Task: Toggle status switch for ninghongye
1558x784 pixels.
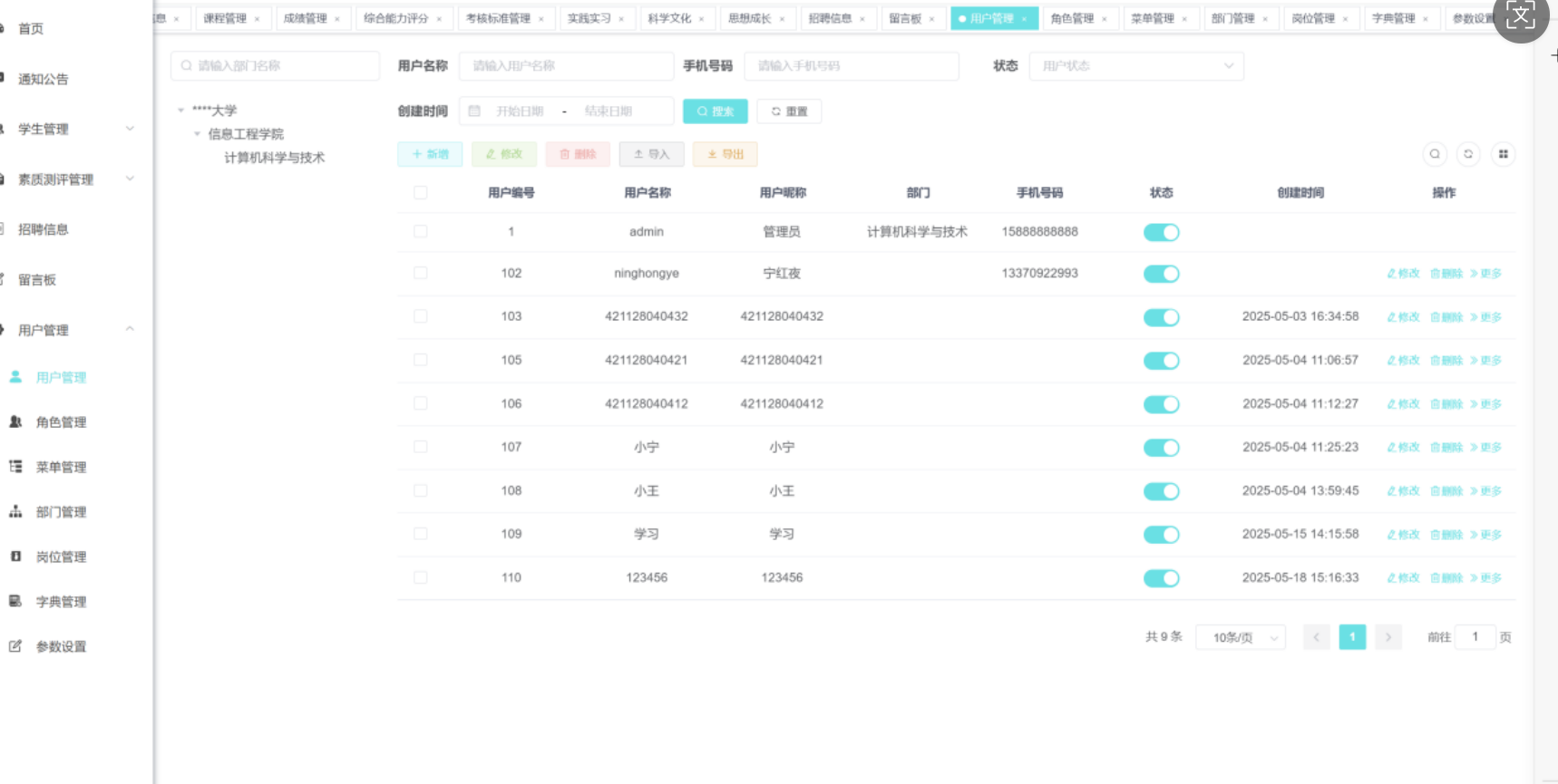Action: tap(1161, 274)
